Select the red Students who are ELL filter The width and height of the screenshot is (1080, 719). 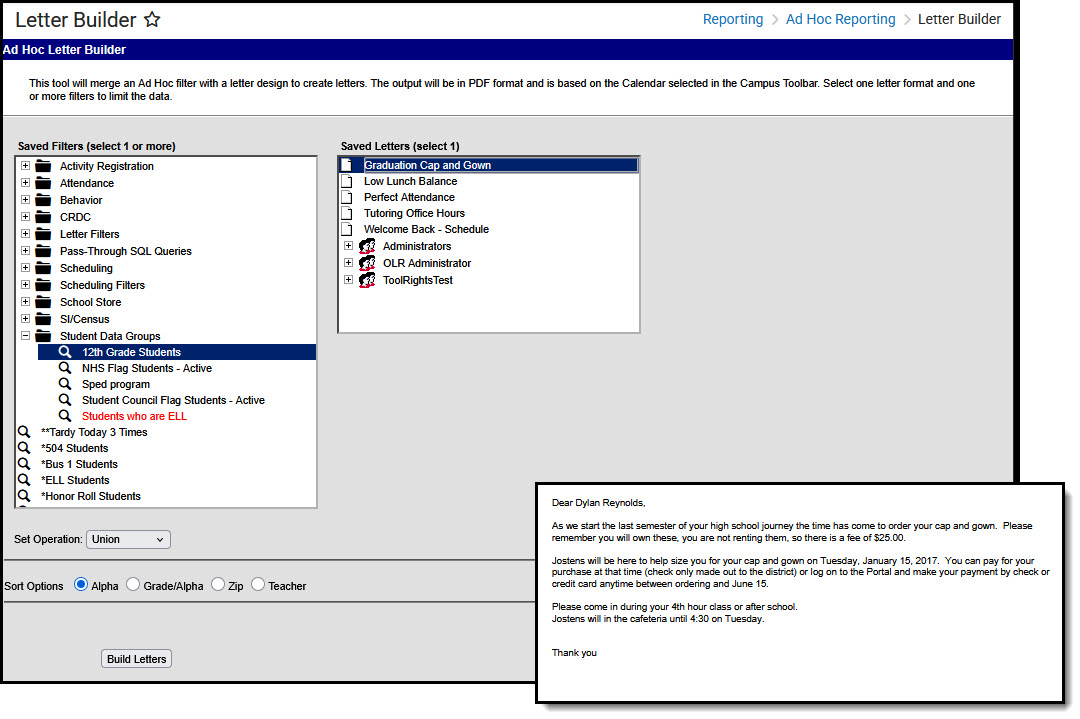pos(134,416)
